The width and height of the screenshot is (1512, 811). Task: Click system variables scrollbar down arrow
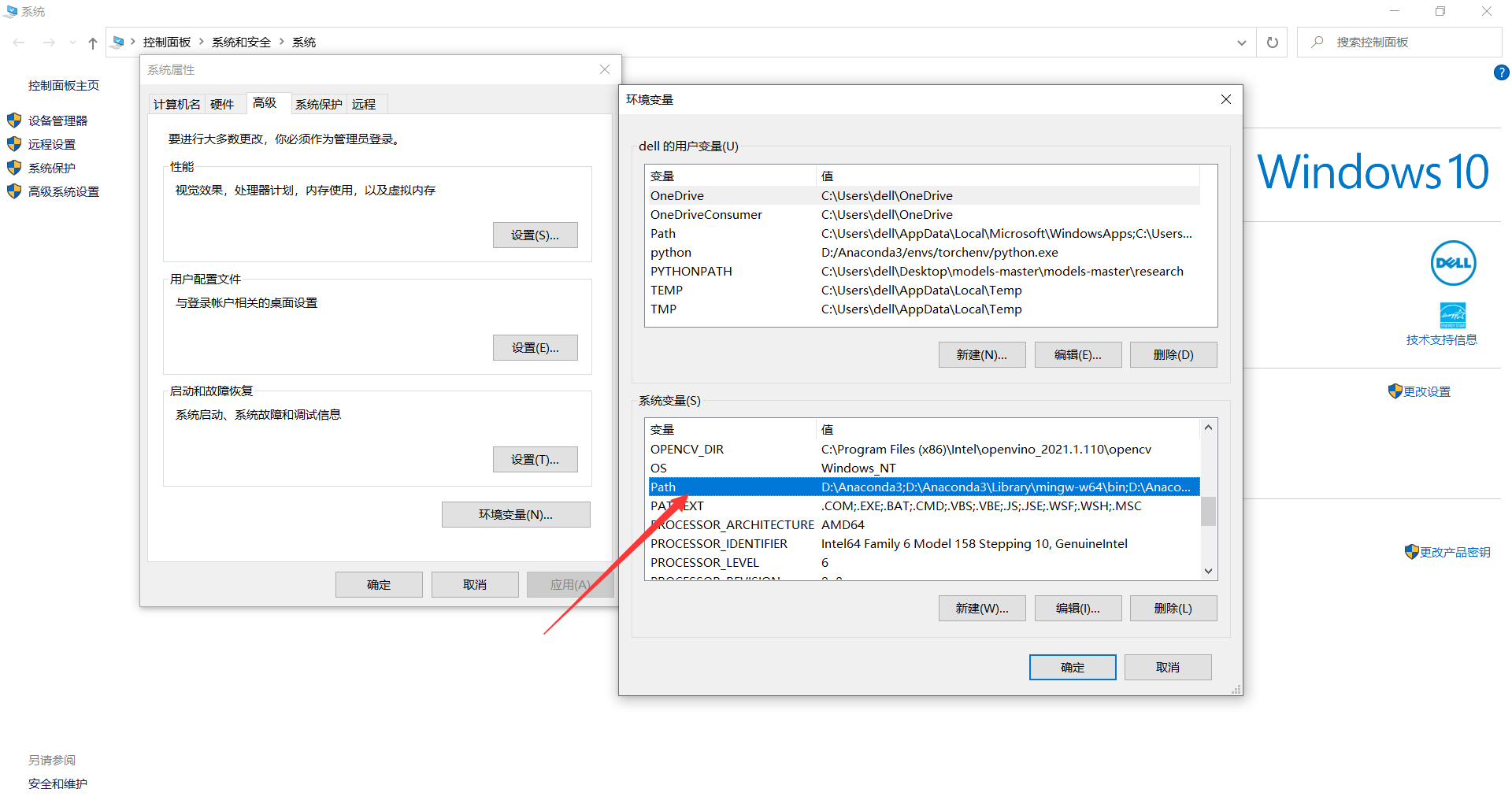pyautogui.click(x=1208, y=571)
